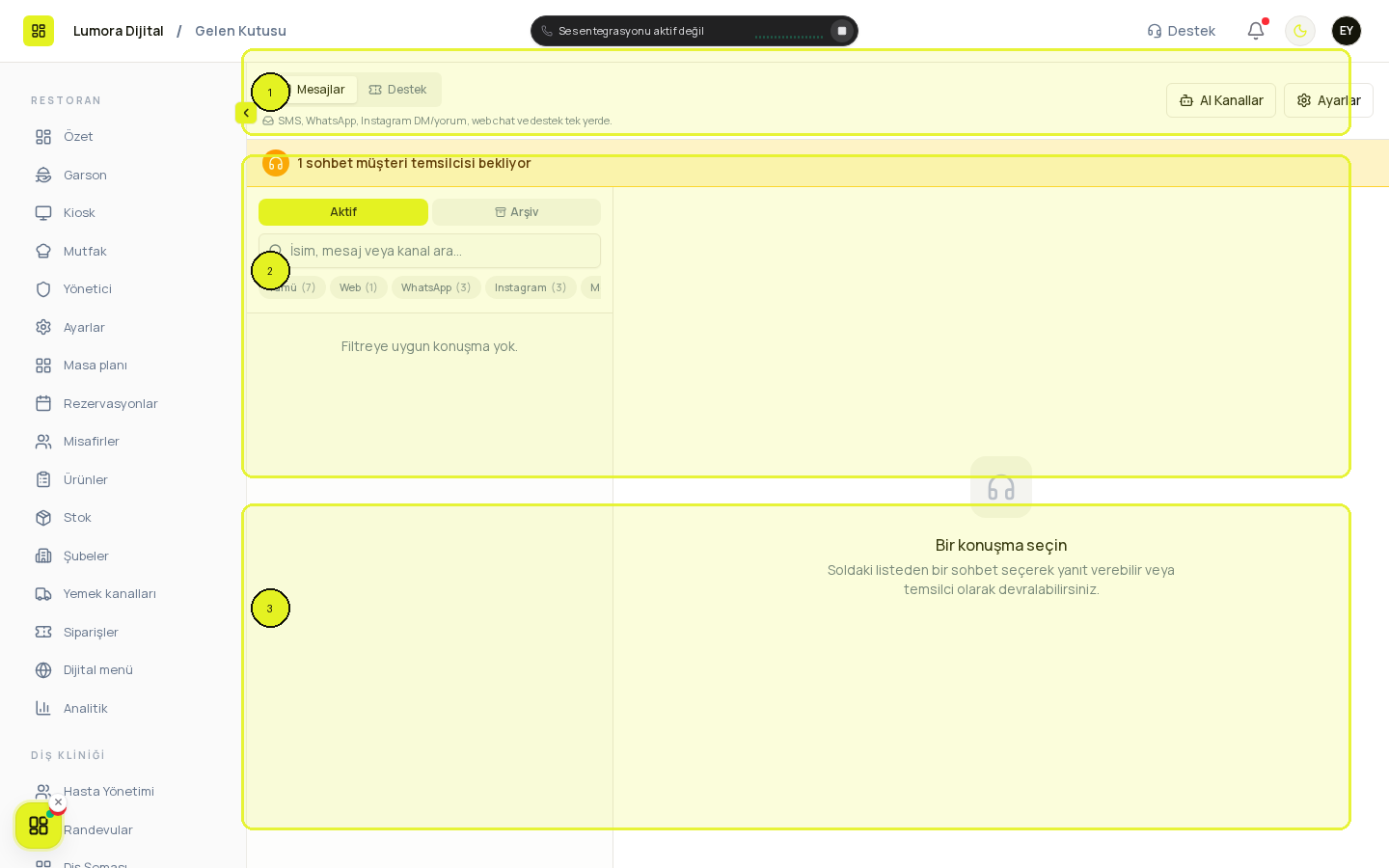Toggle dark mode with moon icon
The height and width of the screenshot is (868, 1389).
(x=1300, y=31)
